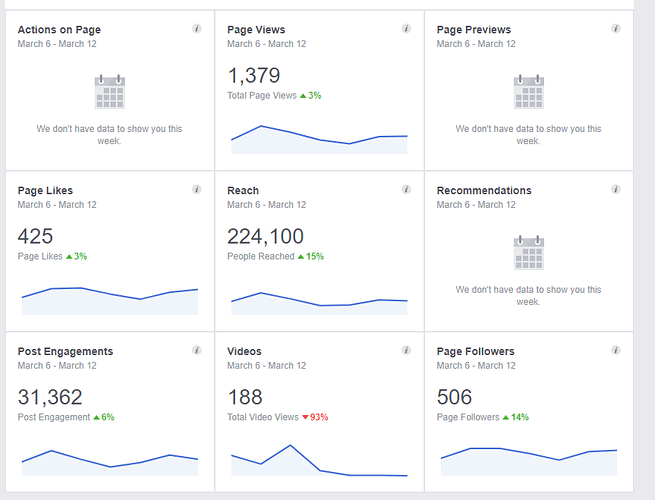Click the Page Followers info icon

pyautogui.click(x=616, y=350)
